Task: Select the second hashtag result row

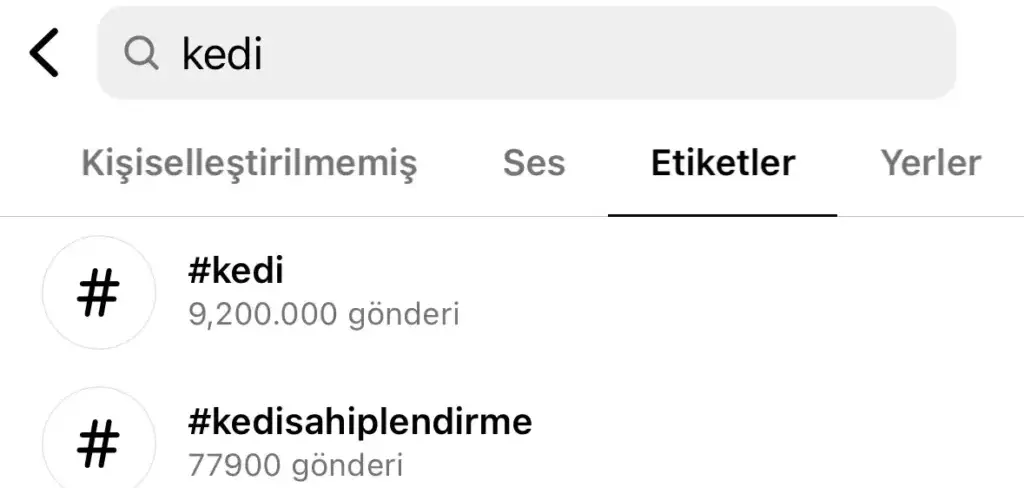Action: coord(600,444)
